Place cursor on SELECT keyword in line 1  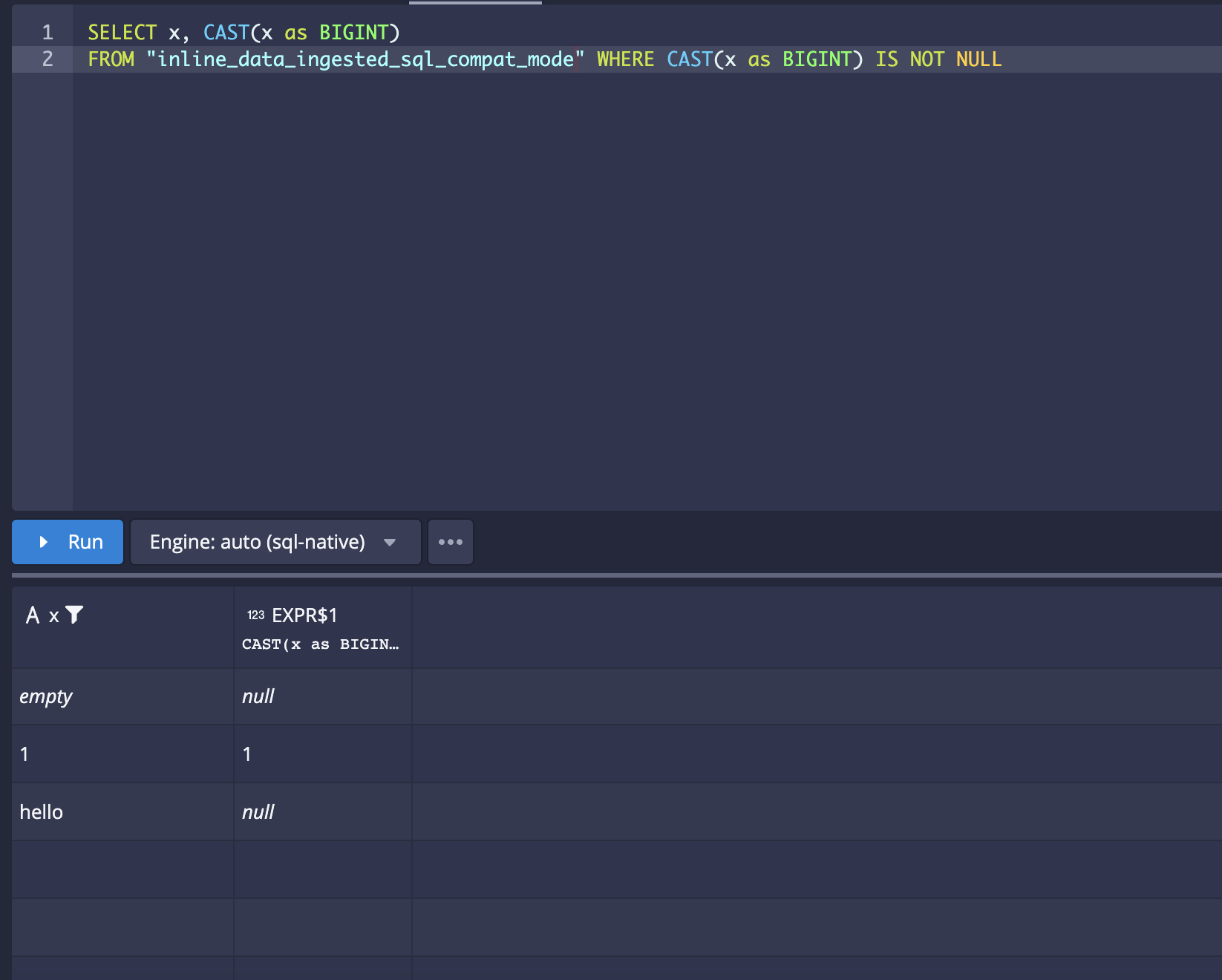click(122, 33)
